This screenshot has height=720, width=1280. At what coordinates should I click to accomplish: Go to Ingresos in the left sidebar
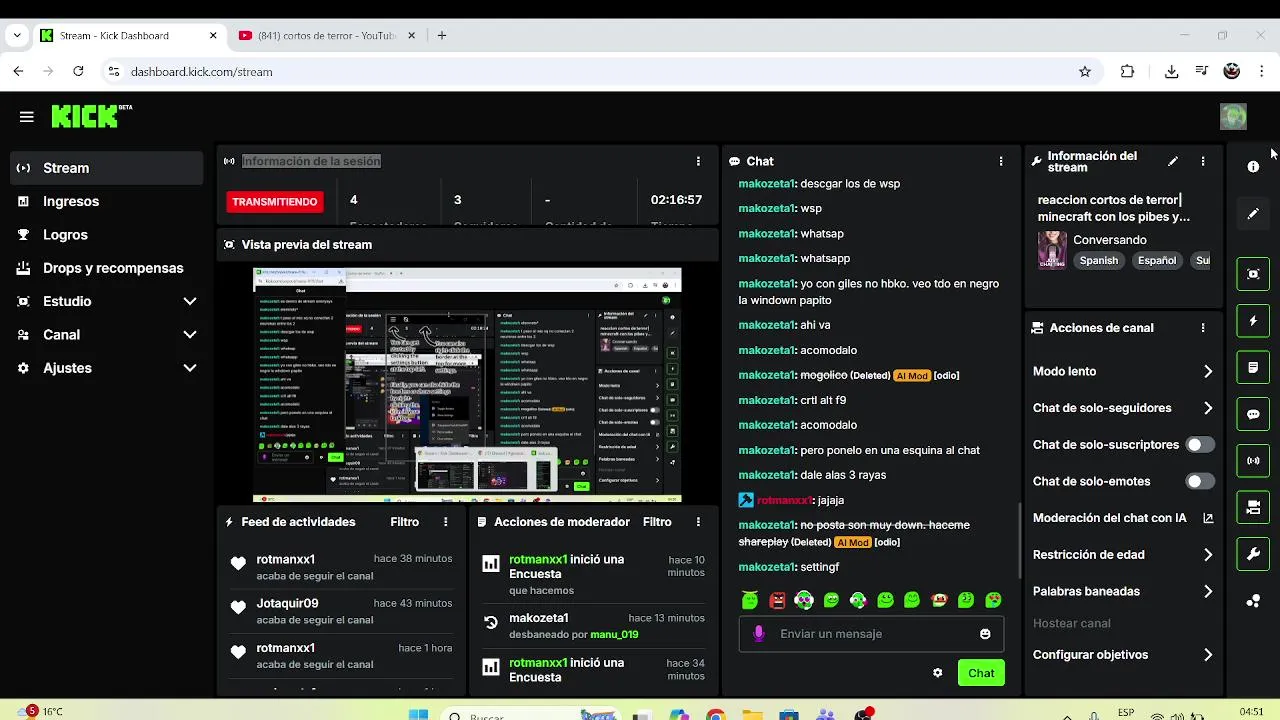click(x=107, y=201)
